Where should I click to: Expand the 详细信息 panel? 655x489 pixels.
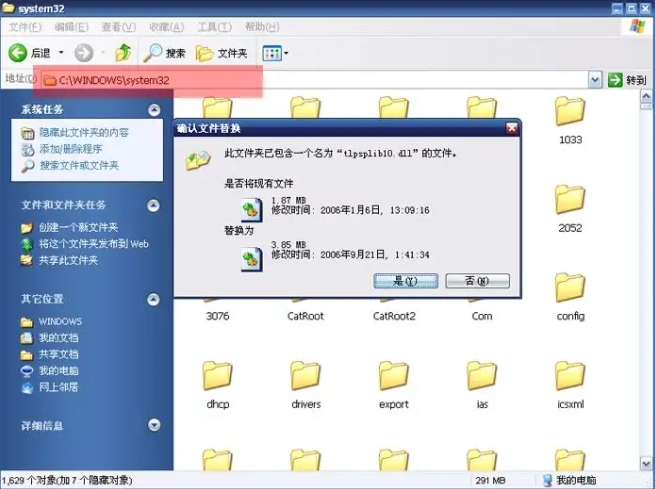pyautogui.click(x=154, y=425)
